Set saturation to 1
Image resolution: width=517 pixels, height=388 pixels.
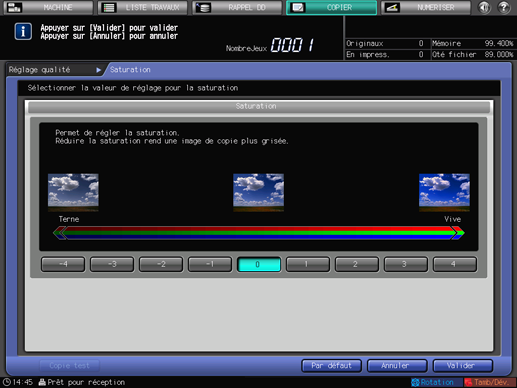tap(308, 264)
